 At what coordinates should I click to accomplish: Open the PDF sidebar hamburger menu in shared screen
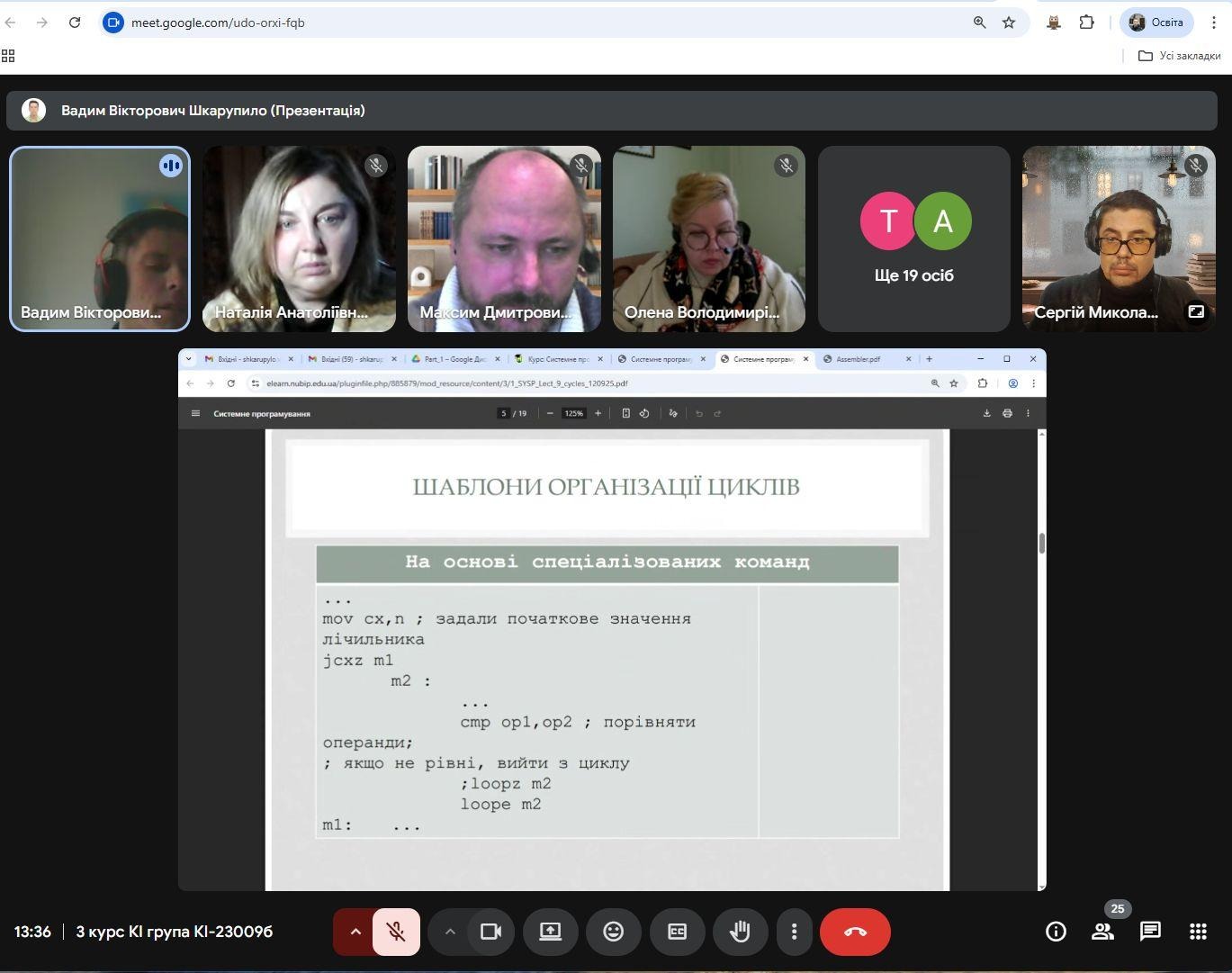click(195, 414)
